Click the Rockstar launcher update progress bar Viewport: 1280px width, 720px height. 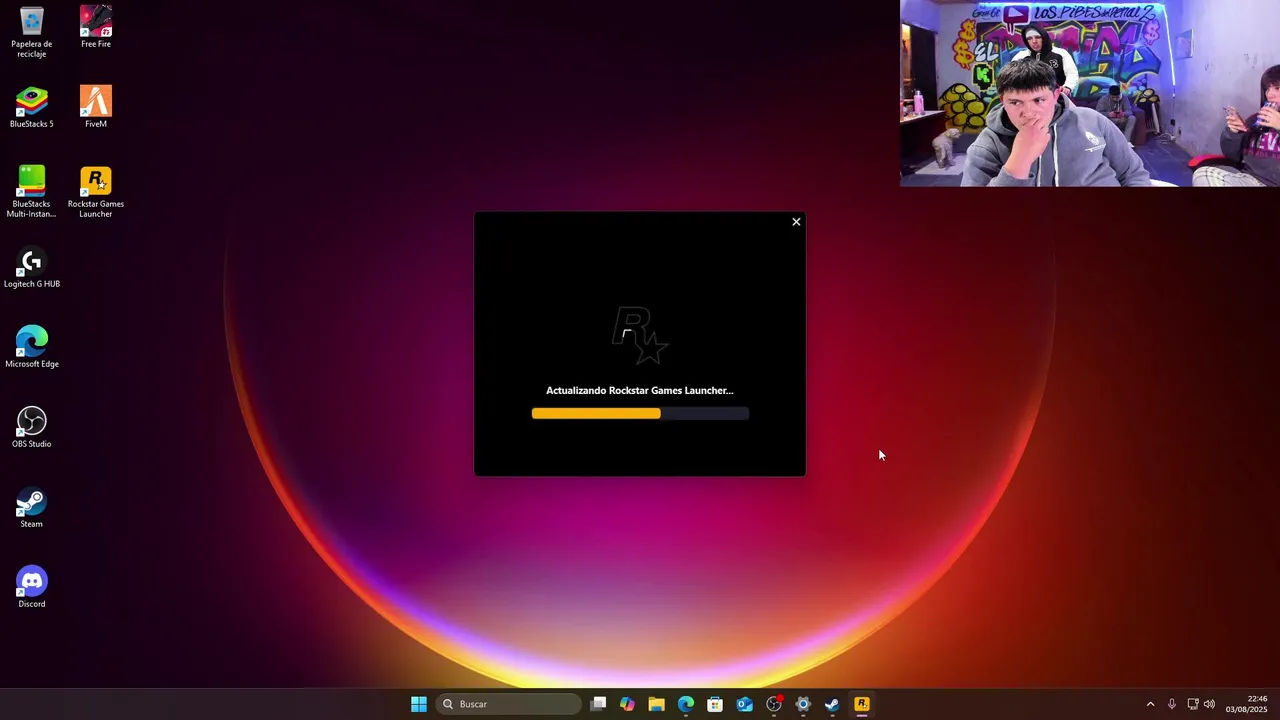pyautogui.click(x=640, y=413)
